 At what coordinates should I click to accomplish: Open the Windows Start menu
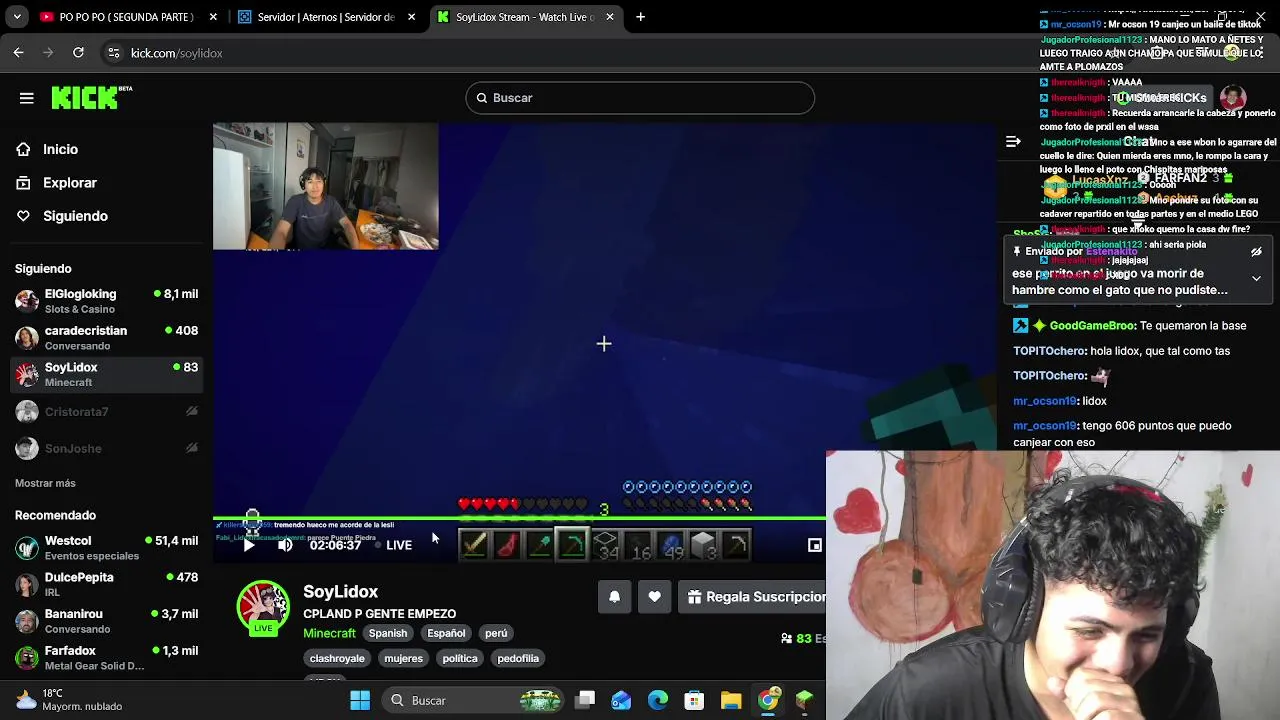tap(360, 700)
